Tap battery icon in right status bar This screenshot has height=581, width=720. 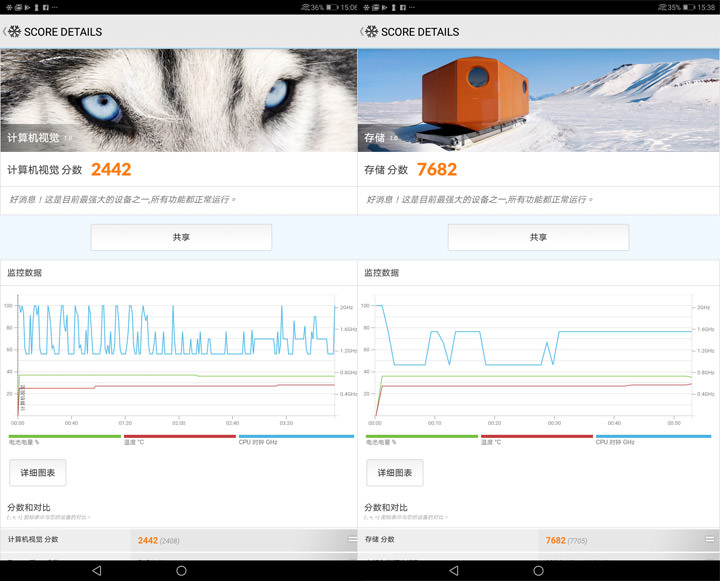(x=690, y=7)
